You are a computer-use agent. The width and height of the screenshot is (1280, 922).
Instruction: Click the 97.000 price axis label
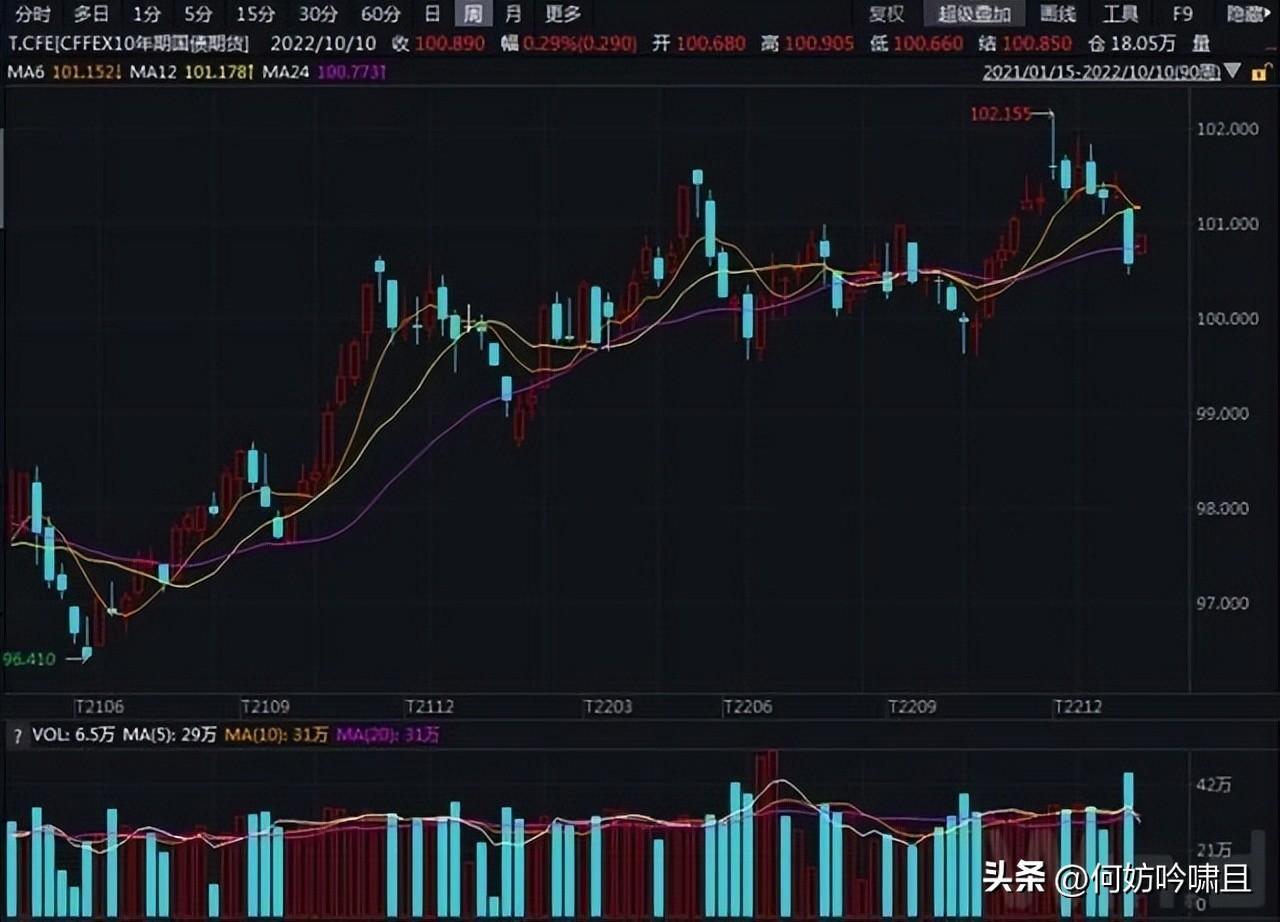1222,603
